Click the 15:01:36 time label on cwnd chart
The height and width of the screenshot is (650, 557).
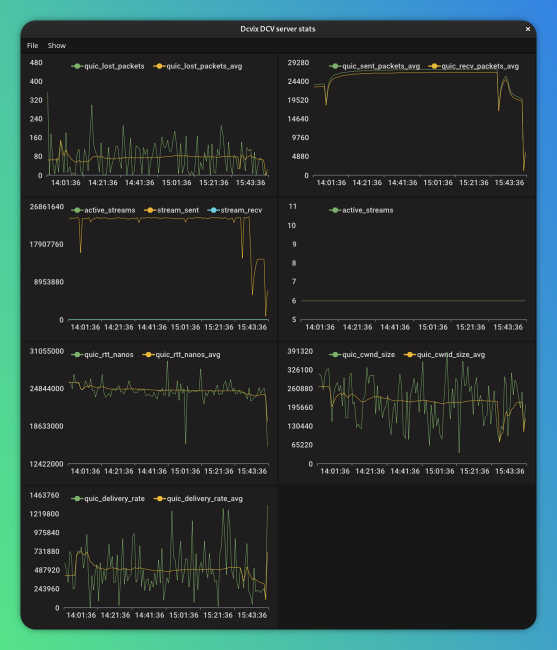pyautogui.click(x=440, y=471)
